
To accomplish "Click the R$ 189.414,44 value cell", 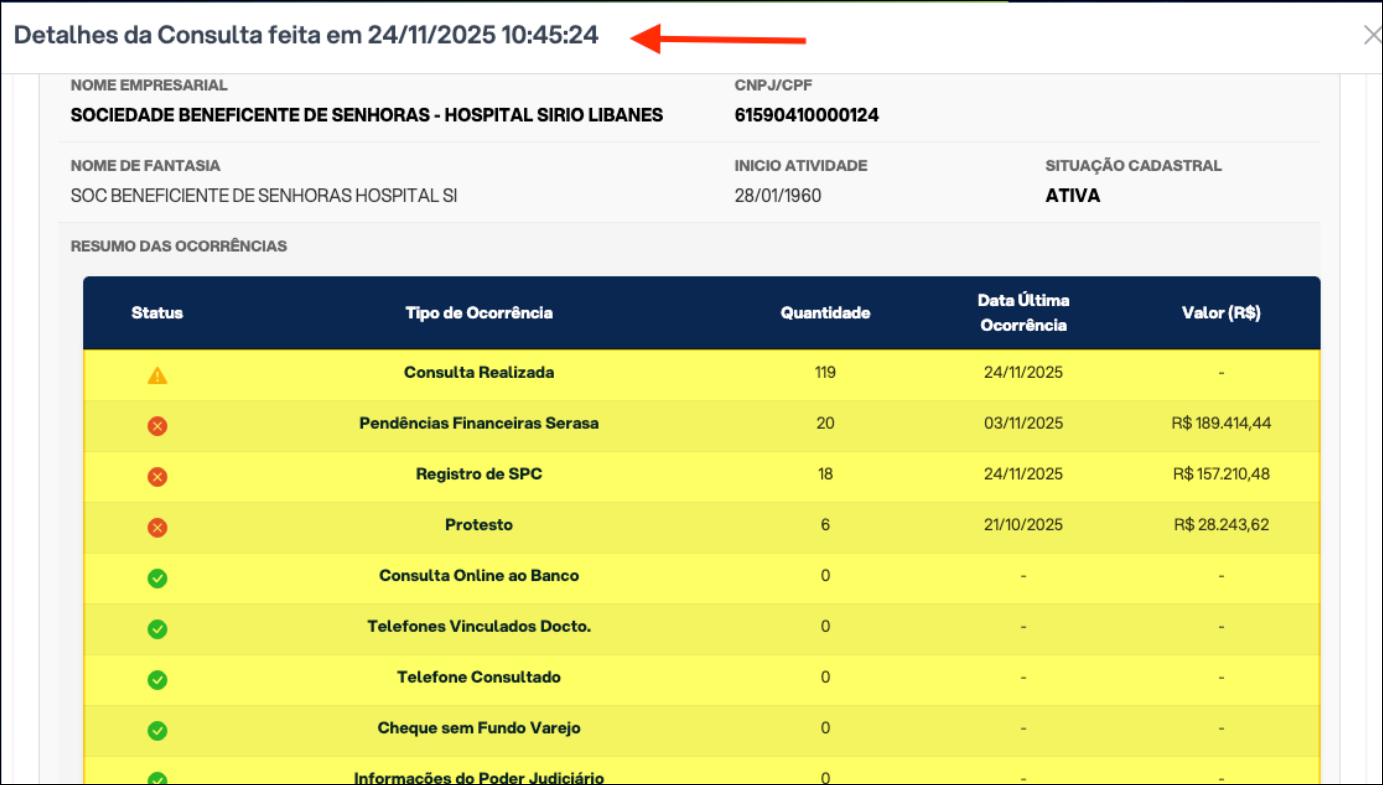I will tap(1221, 423).
